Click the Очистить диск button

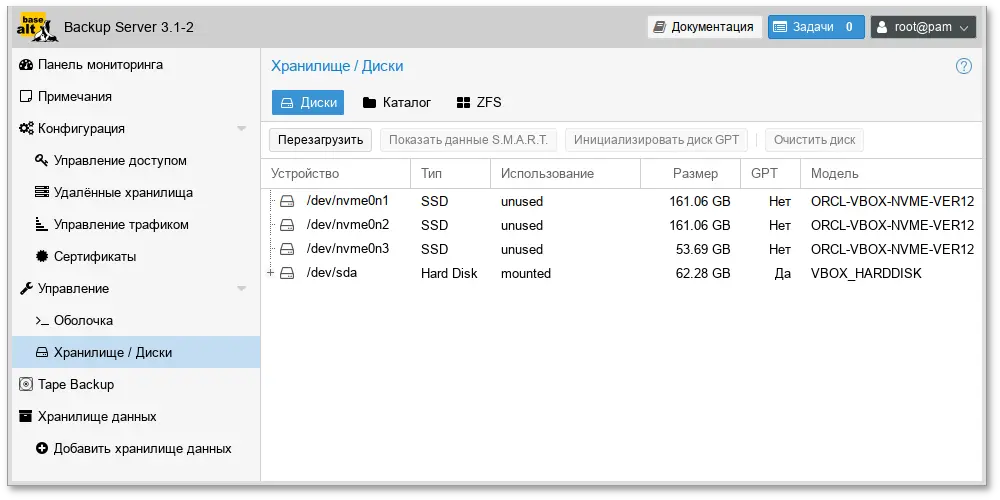pyautogui.click(x=814, y=140)
